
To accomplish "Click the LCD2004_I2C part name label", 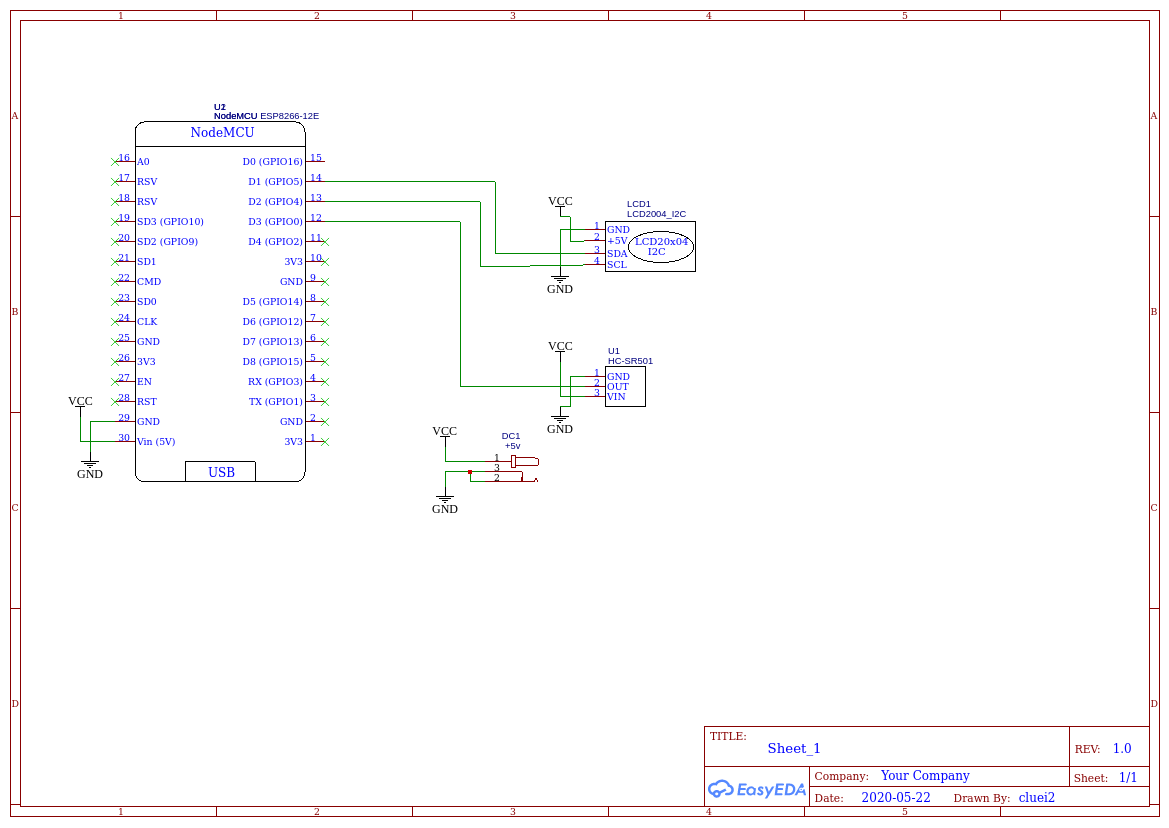I will point(656,214).
